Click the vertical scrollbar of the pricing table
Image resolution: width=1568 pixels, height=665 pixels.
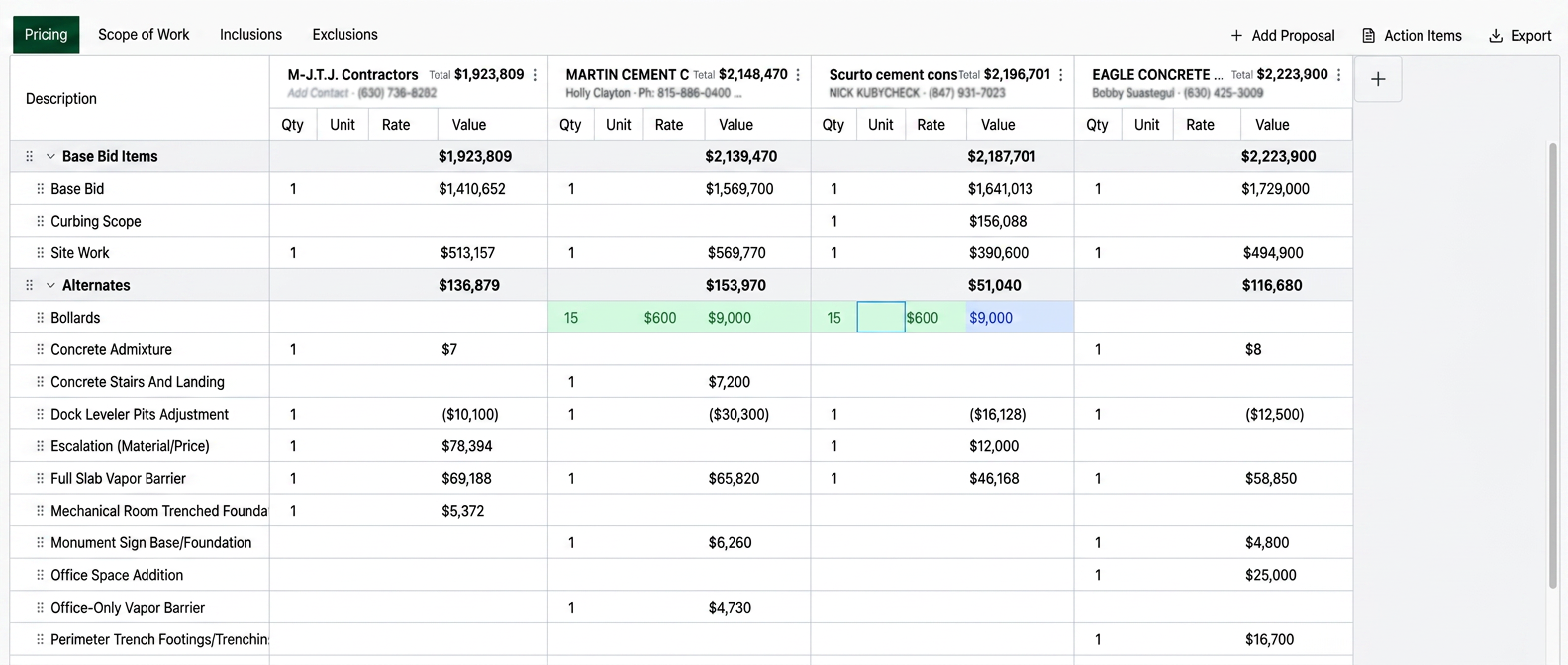coord(1552,366)
